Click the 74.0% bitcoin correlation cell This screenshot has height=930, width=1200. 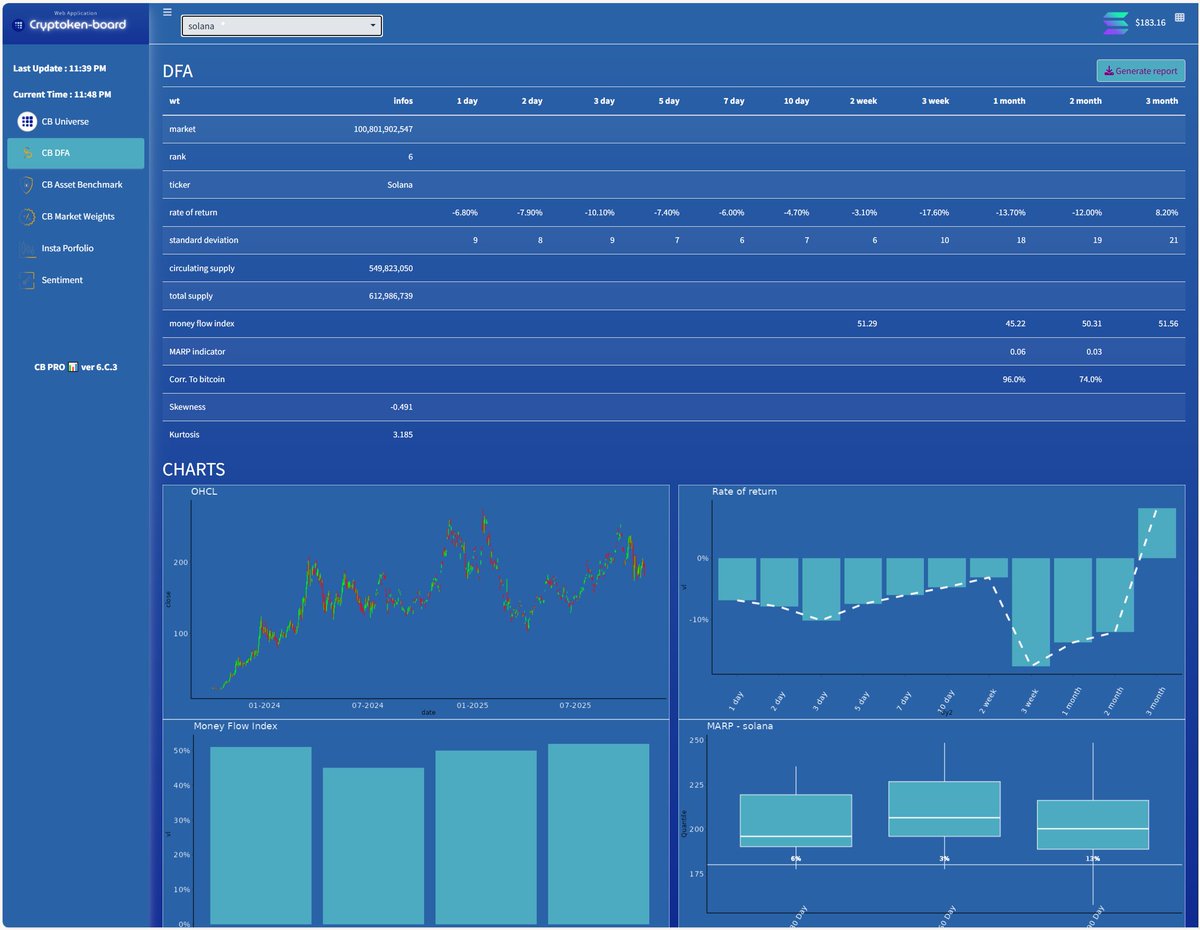click(x=1090, y=380)
